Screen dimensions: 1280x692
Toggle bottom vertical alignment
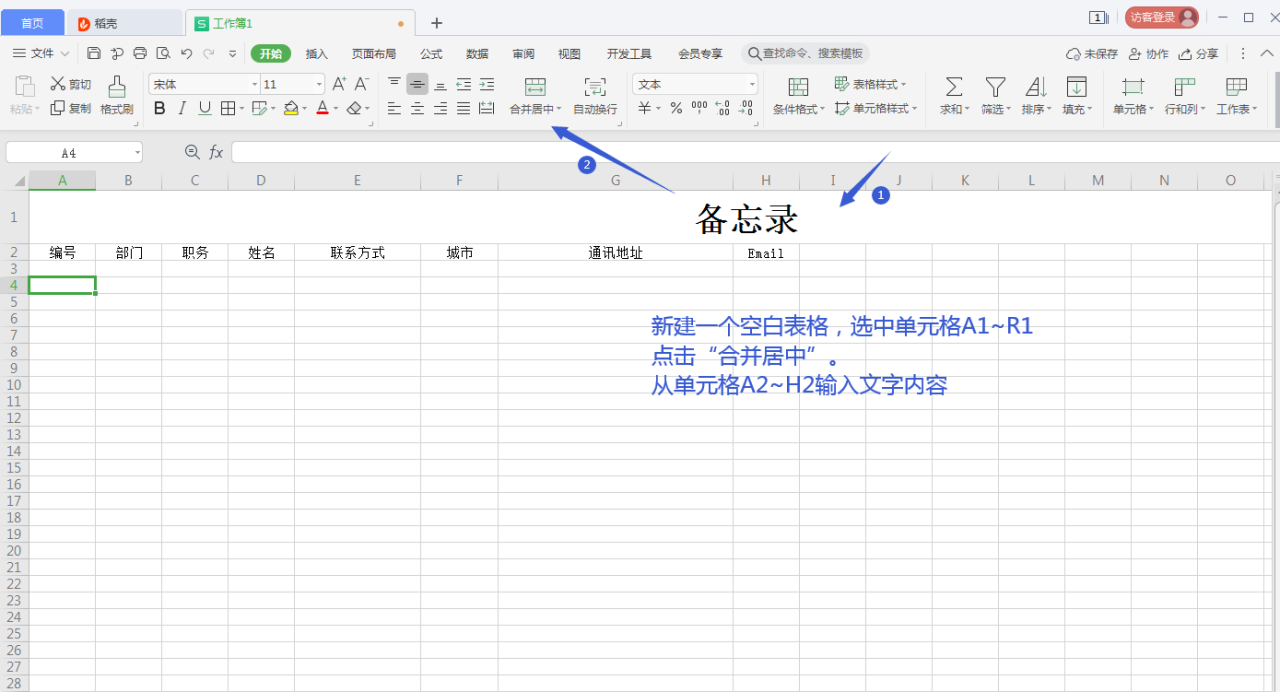coord(440,84)
